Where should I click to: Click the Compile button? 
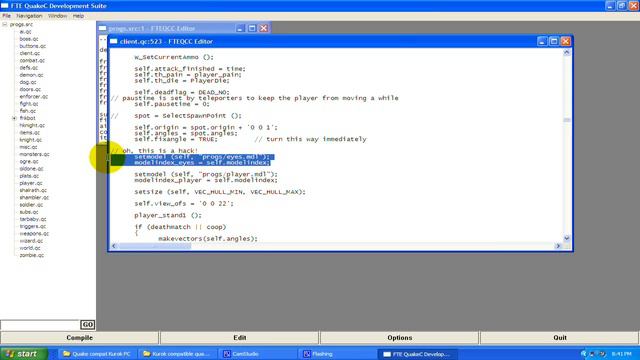coord(80,338)
